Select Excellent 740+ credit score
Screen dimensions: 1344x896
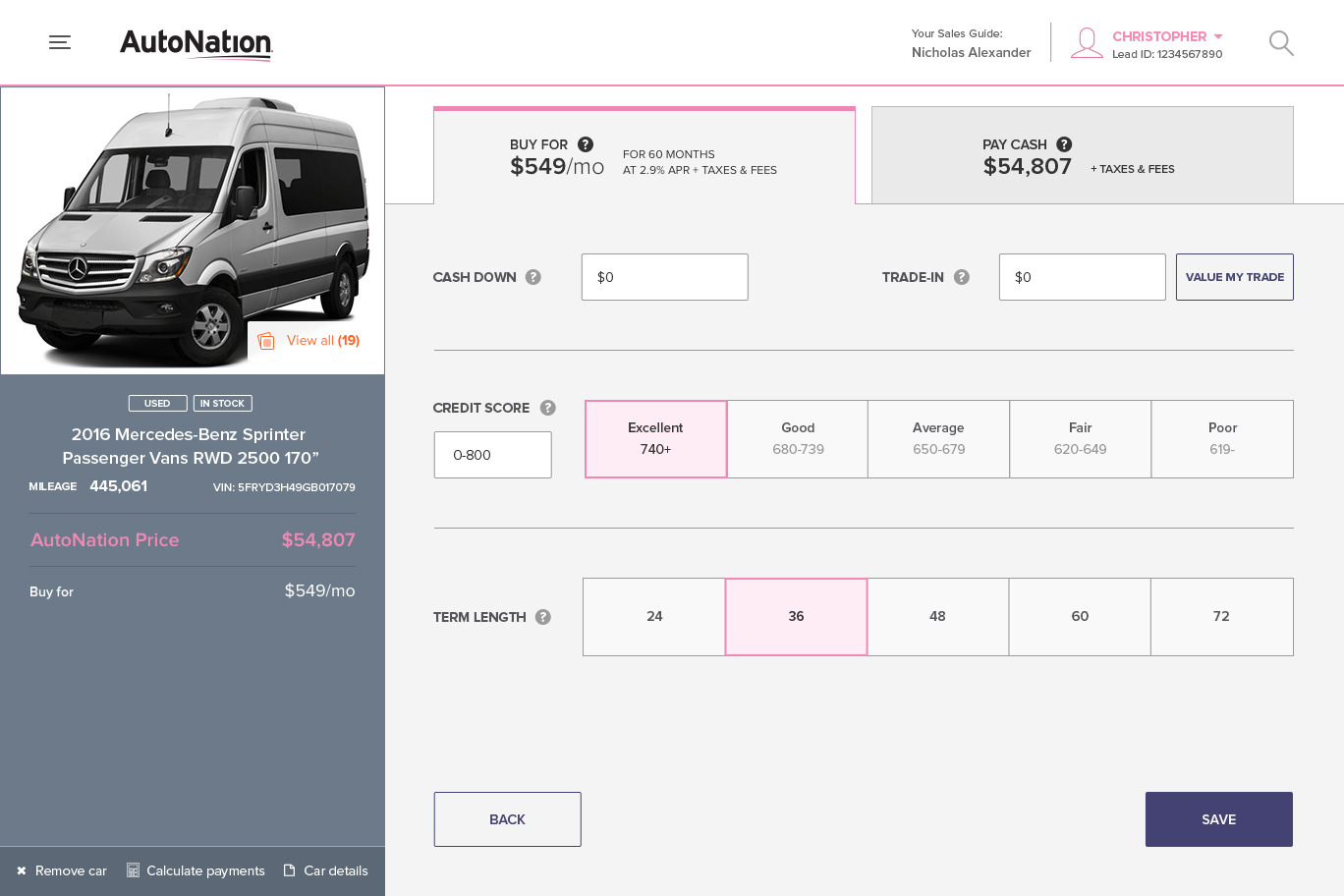coord(656,439)
